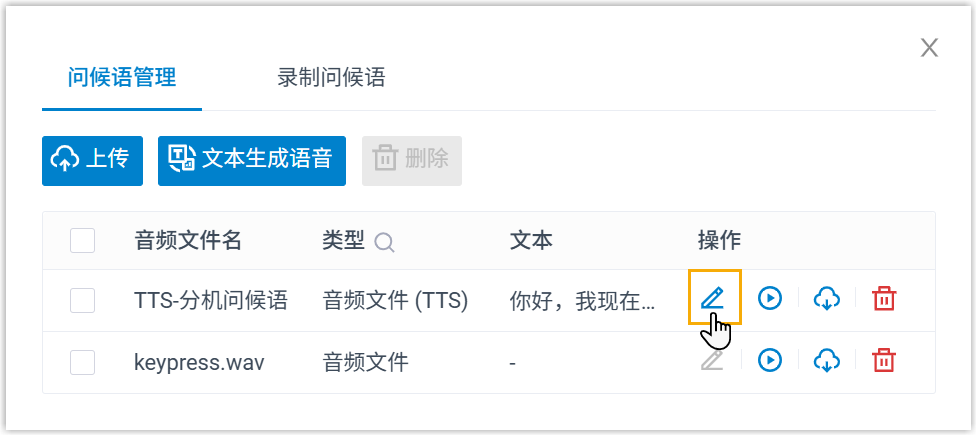Play the keypress.wav audio

click(769, 360)
